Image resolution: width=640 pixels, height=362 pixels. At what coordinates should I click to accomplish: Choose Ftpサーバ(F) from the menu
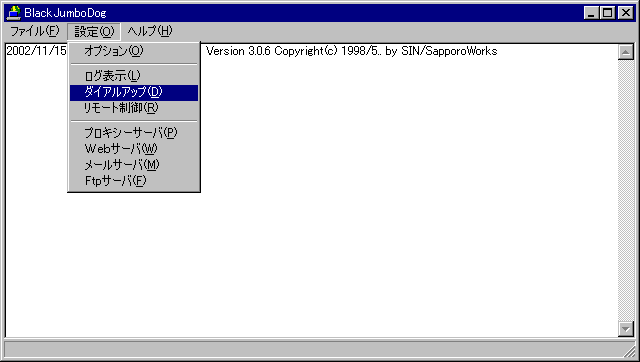[x=134, y=181]
